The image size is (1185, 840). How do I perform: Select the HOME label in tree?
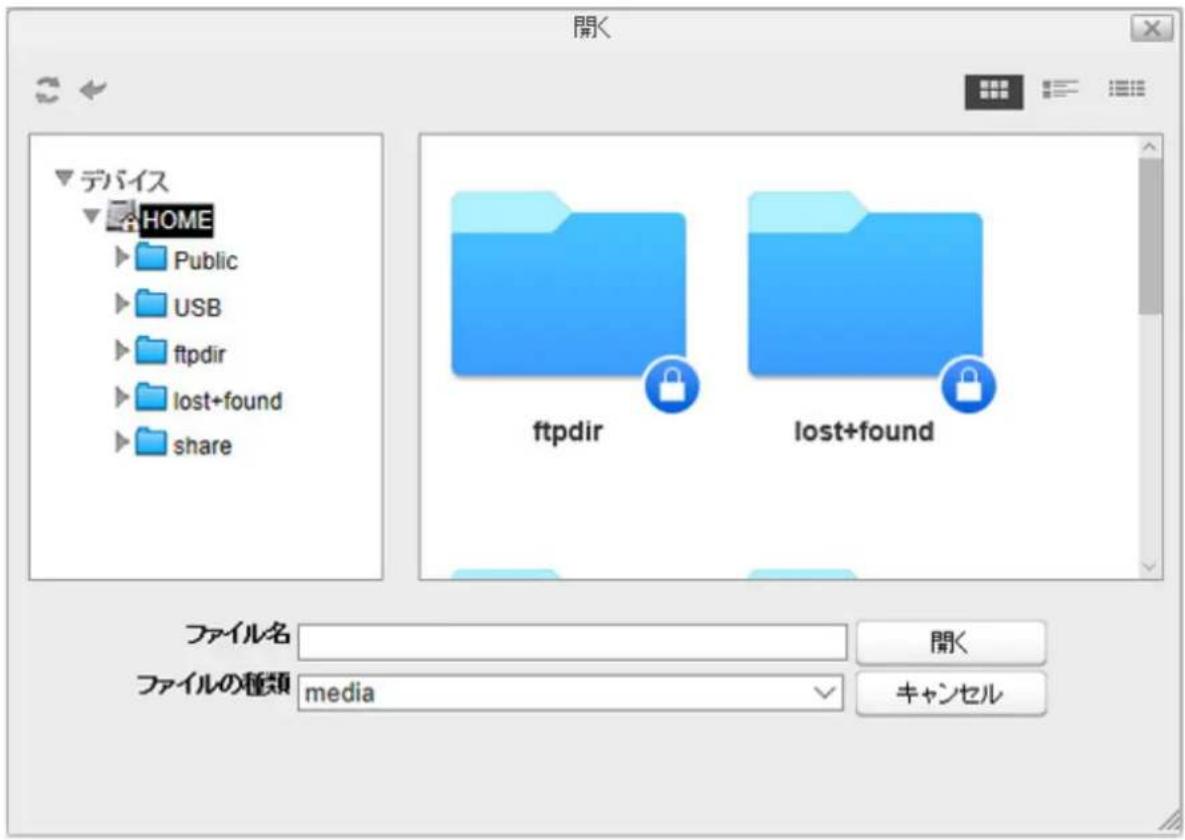tap(177, 220)
